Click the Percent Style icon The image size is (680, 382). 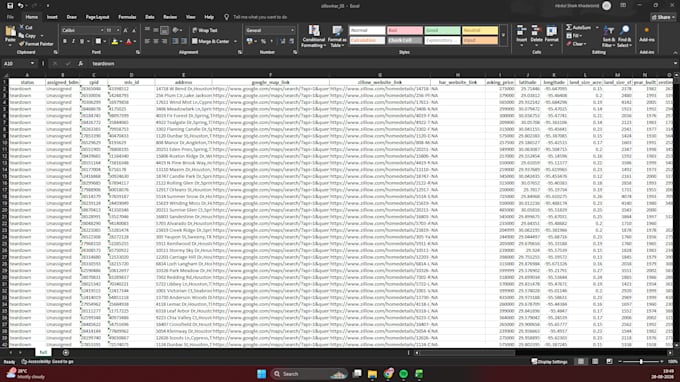coord(263,41)
